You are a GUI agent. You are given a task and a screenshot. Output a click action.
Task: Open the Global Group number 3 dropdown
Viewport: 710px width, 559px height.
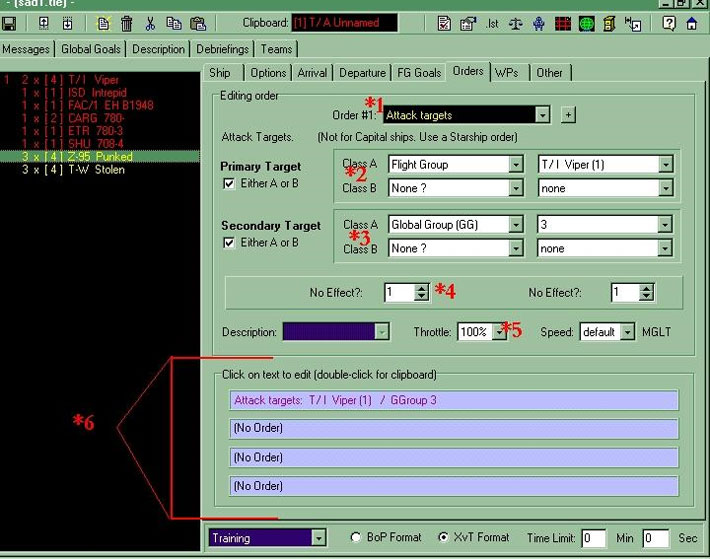[x=665, y=225]
